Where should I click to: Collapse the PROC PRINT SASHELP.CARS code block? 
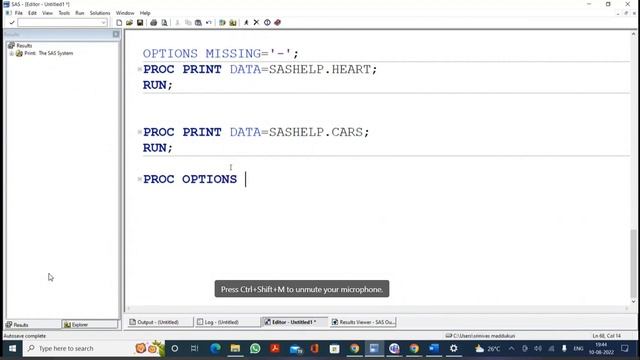click(x=140, y=132)
